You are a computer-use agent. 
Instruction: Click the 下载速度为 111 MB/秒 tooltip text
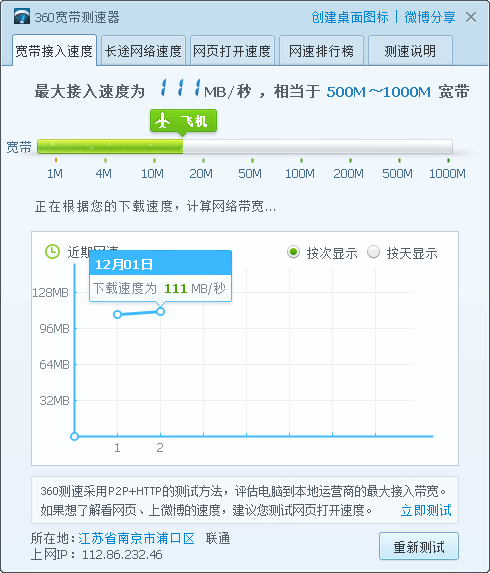coord(159,288)
